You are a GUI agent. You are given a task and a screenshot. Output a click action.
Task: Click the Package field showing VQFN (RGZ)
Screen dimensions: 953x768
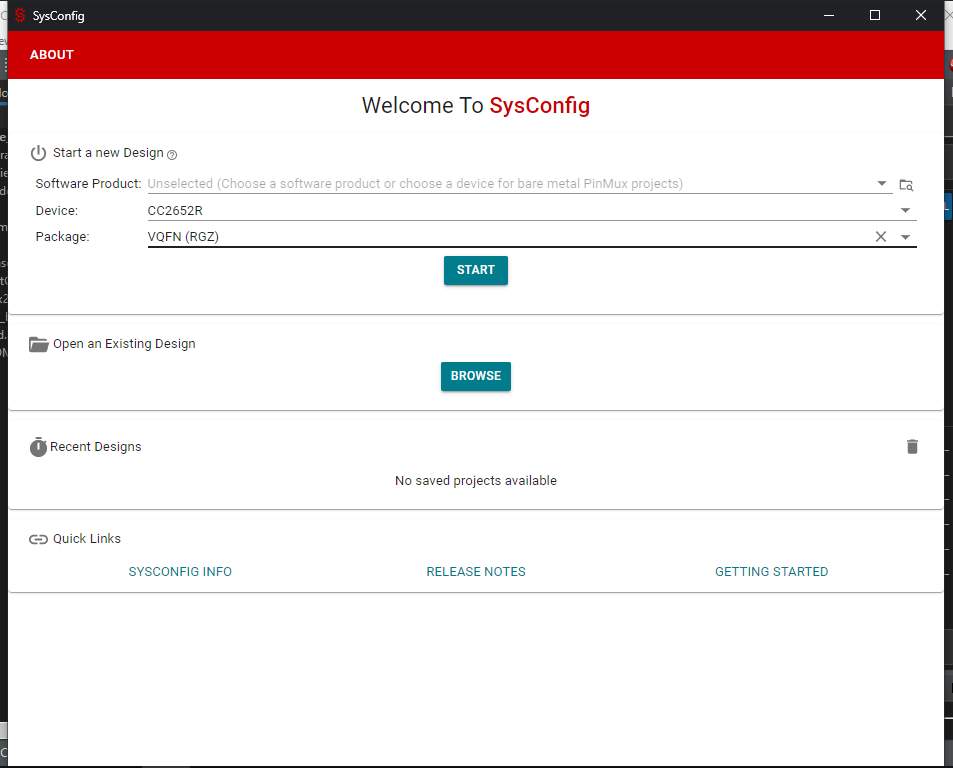tap(532, 236)
